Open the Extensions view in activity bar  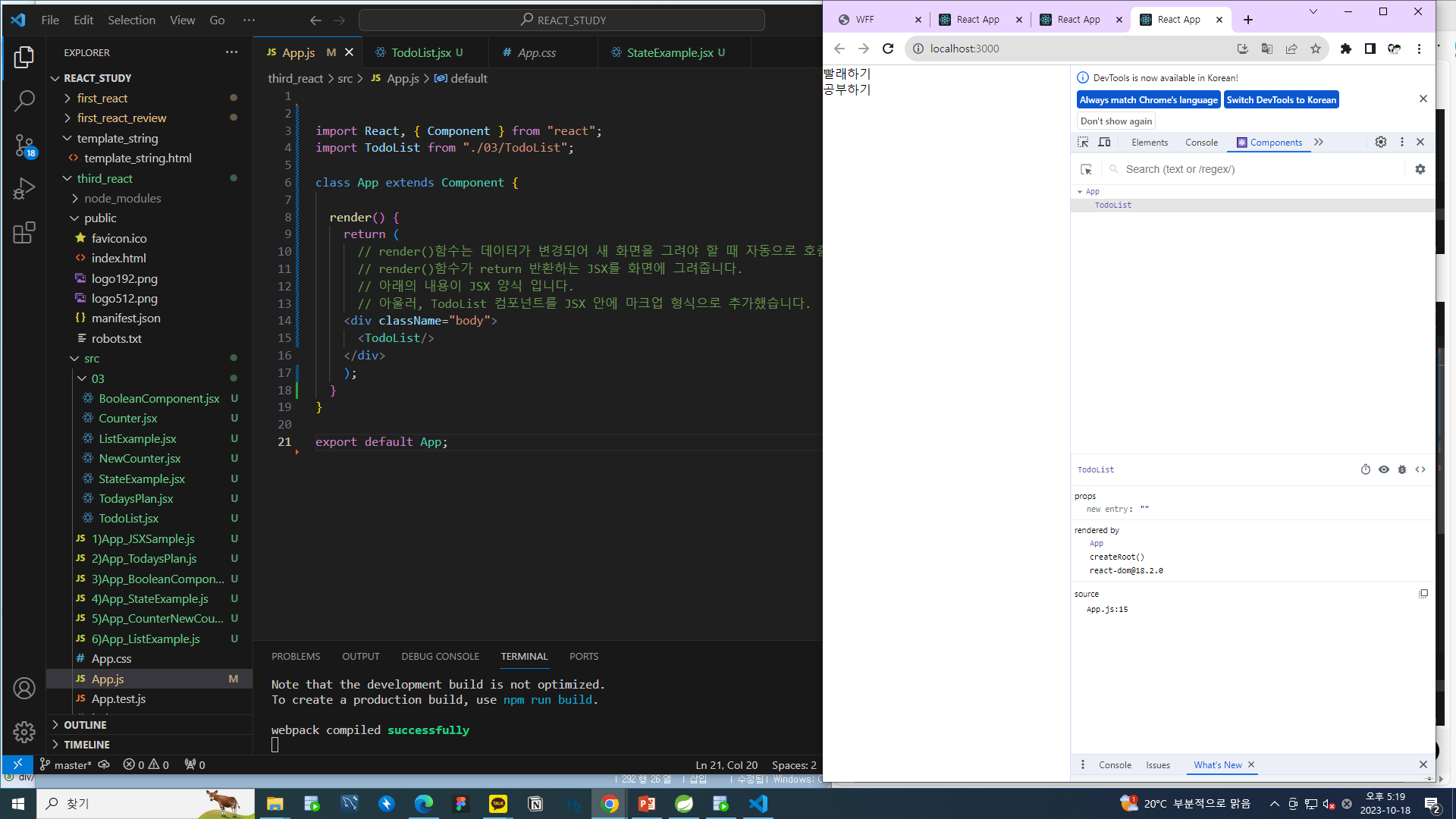[24, 232]
